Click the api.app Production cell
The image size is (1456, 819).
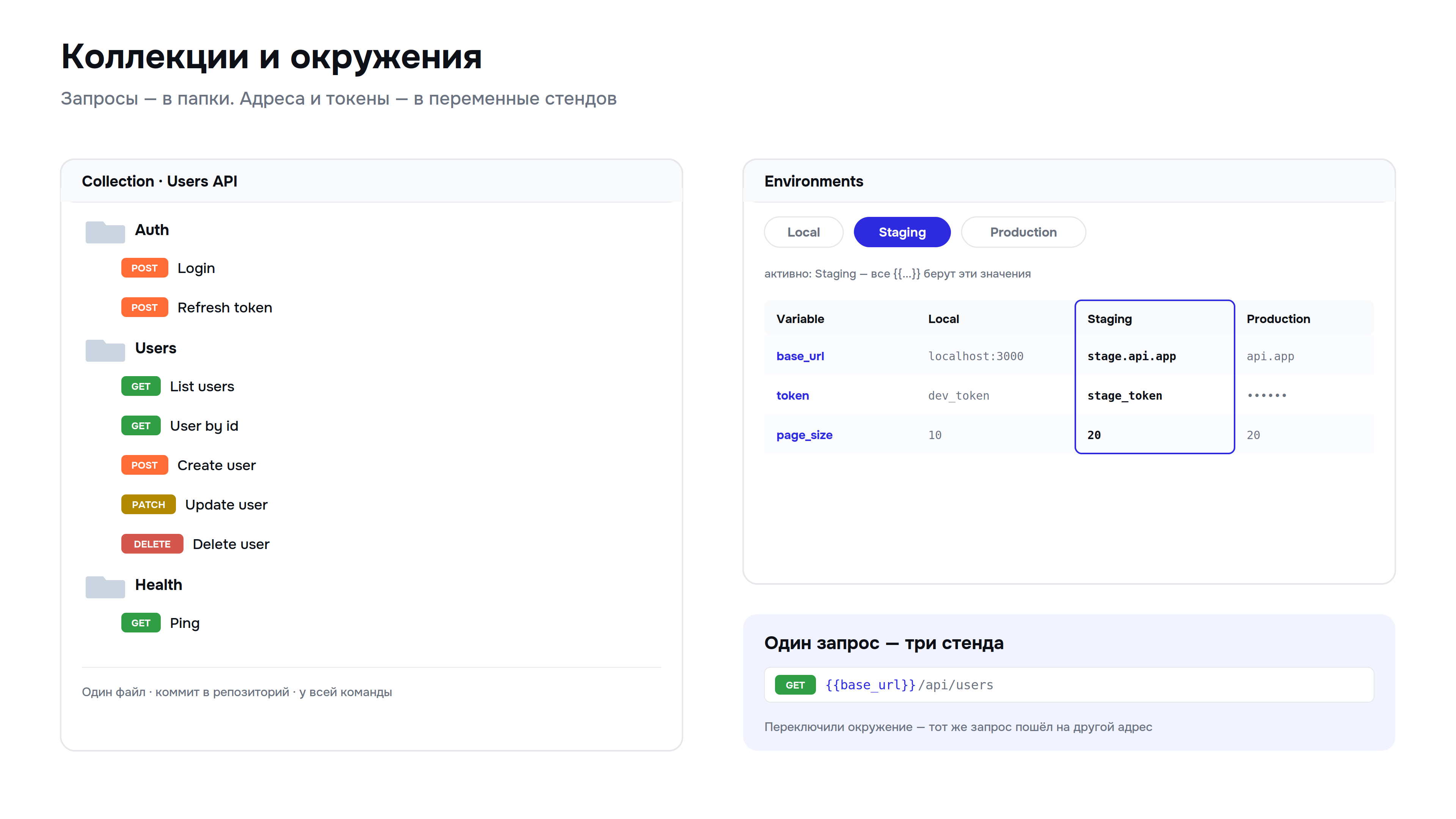click(x=1270, y=356)
